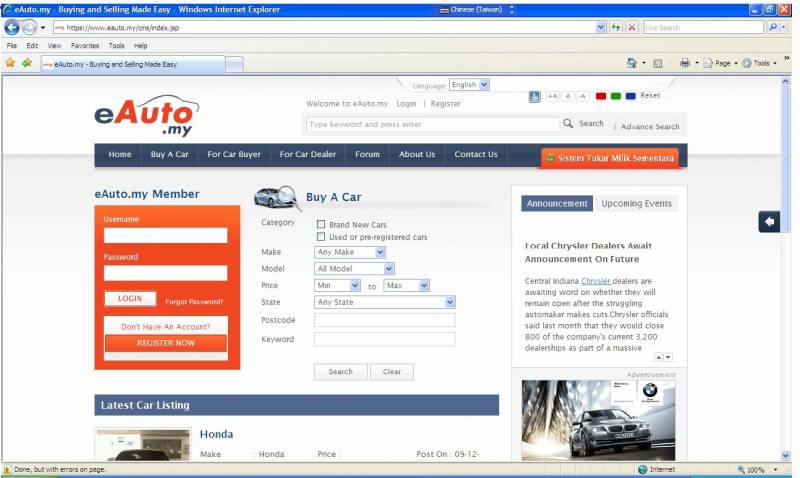The image size is (800, 478).
Task: Click the error warning icon in status bar
Action: pos(7,469)
